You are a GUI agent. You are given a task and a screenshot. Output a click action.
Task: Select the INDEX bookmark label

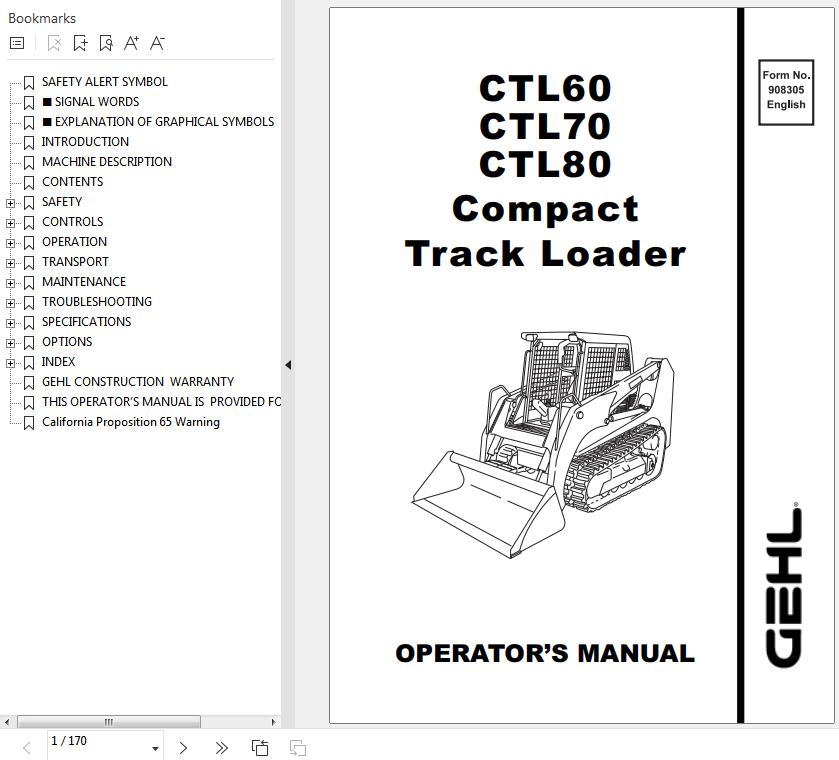pos(58,362)
